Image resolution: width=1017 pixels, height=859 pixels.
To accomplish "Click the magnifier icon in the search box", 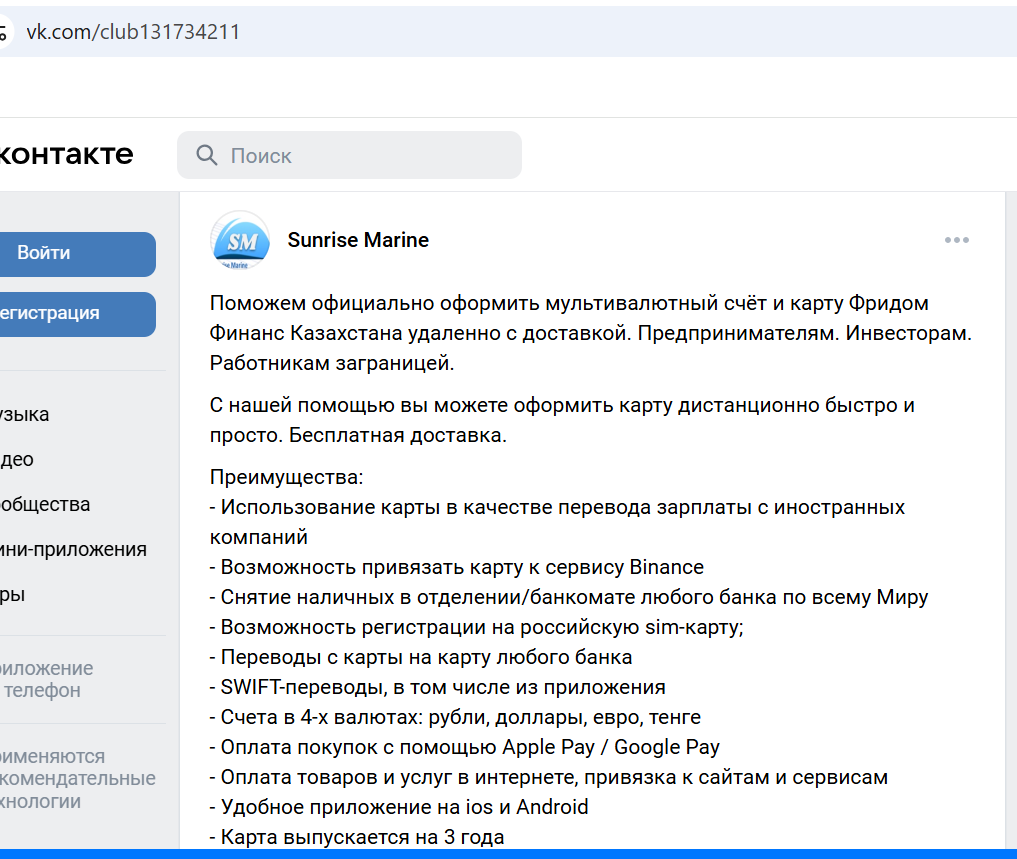I will (x=207, y=155).
